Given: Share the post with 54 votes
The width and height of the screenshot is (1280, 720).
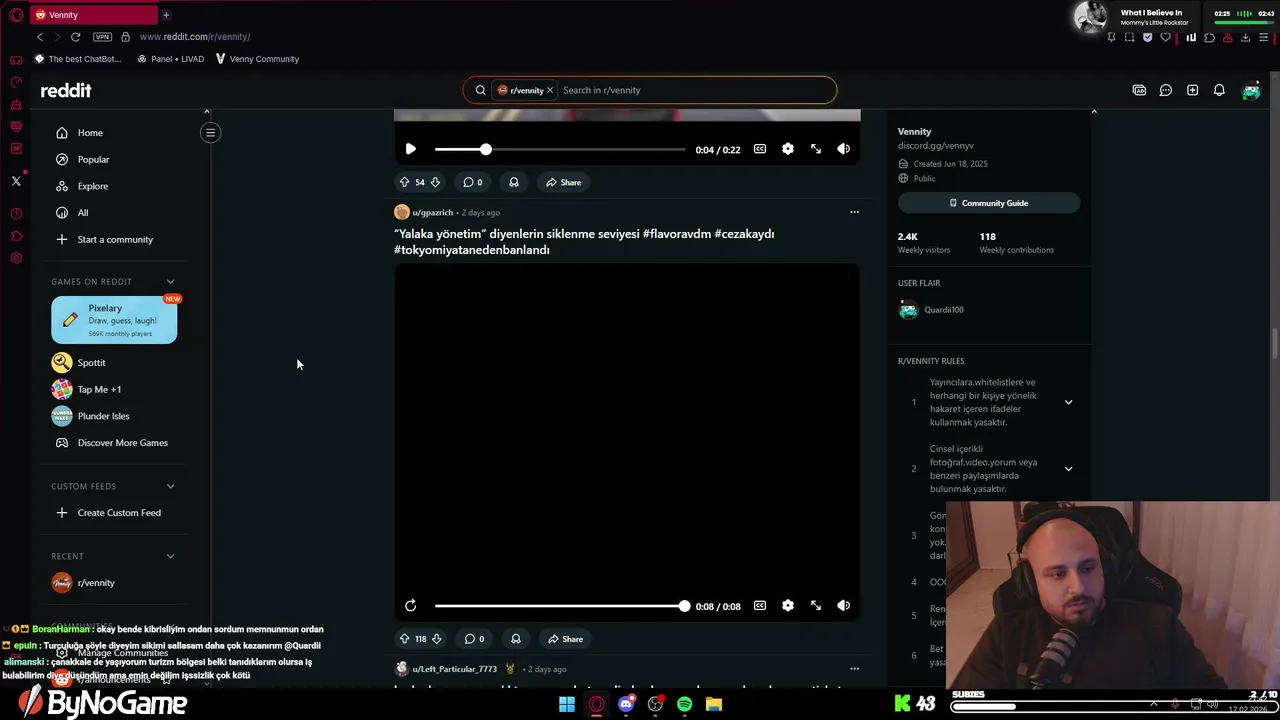Looking at the screenshot, I should pyautogui.click(x=564, y=182).
